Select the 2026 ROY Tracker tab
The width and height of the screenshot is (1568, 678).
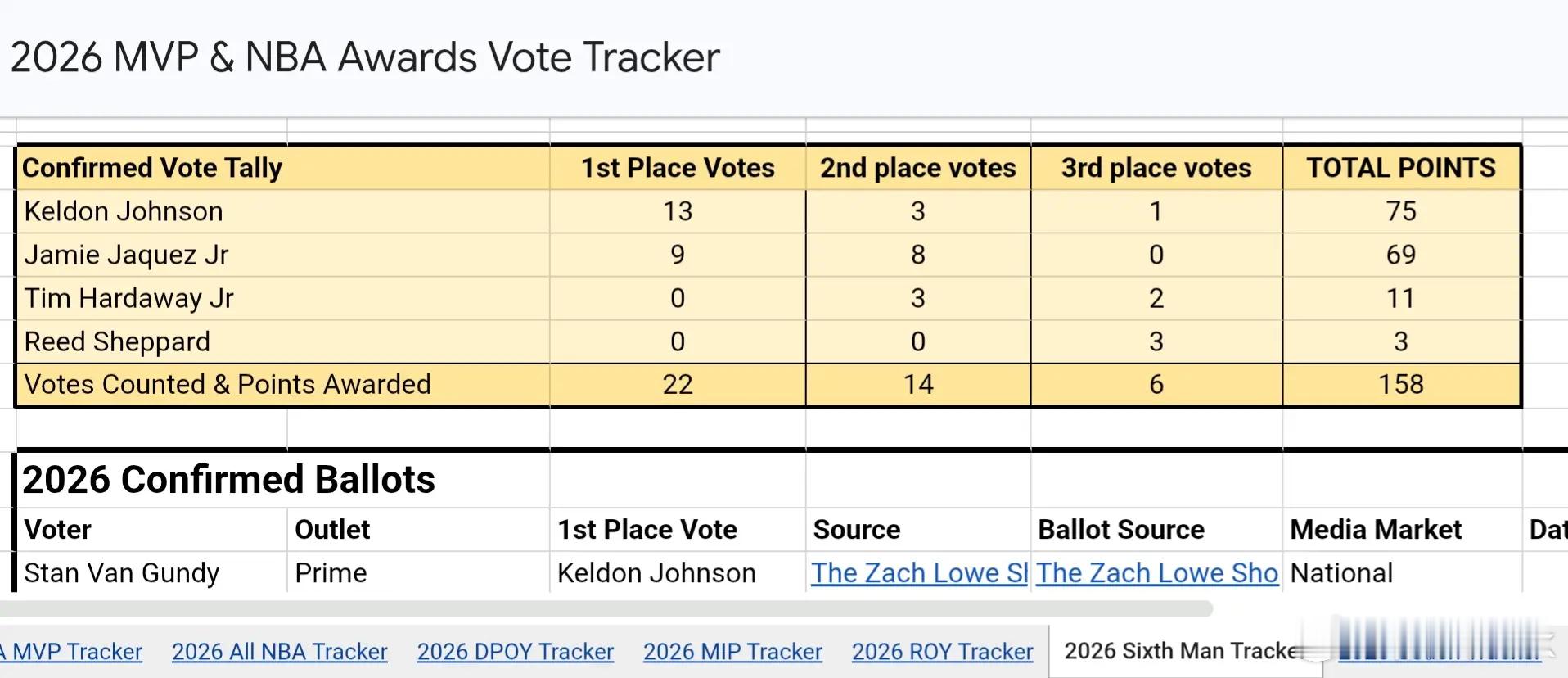[x=942, y=652]
